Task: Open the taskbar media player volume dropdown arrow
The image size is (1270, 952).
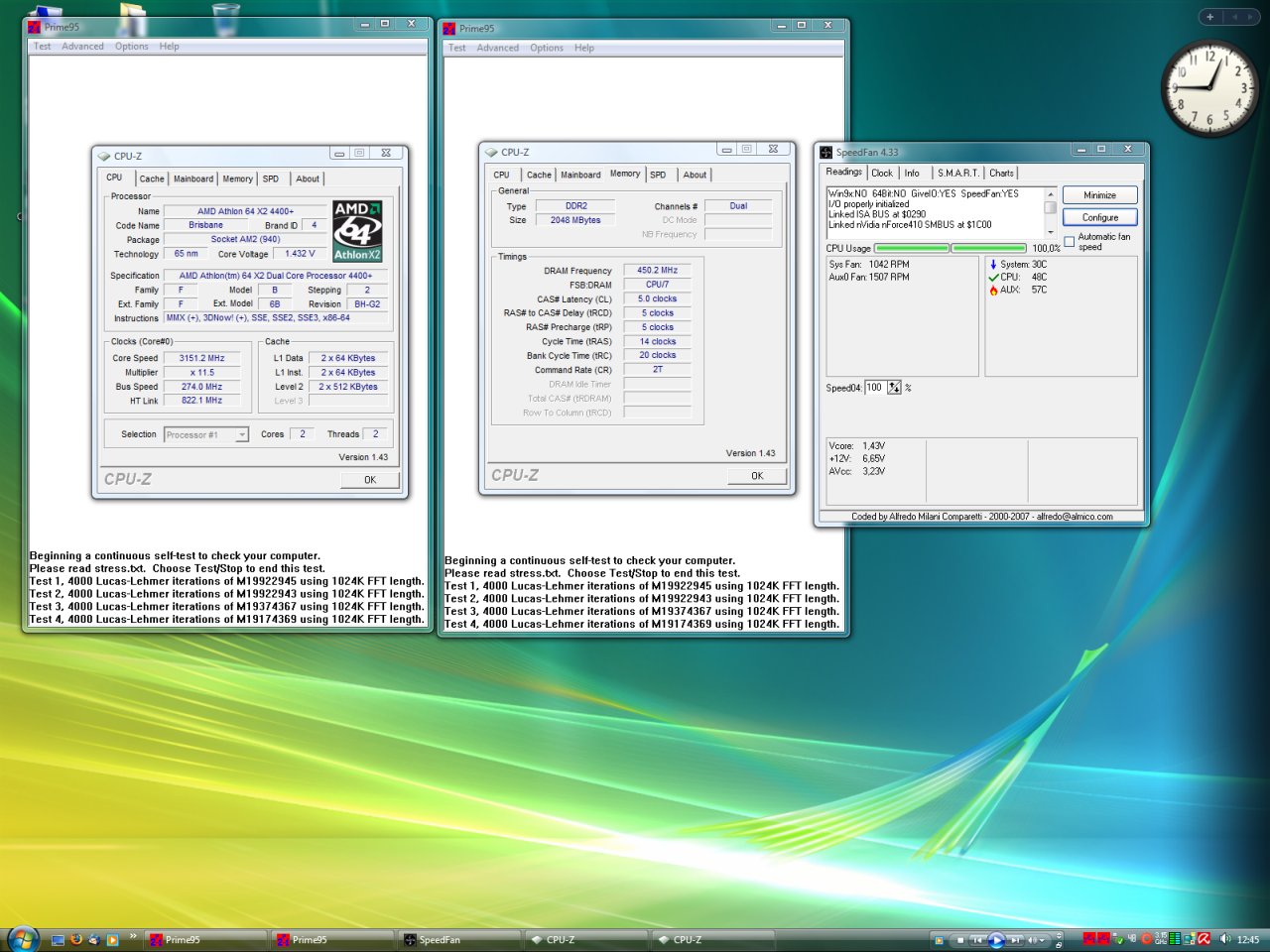Action: [x=1042, y=940]
